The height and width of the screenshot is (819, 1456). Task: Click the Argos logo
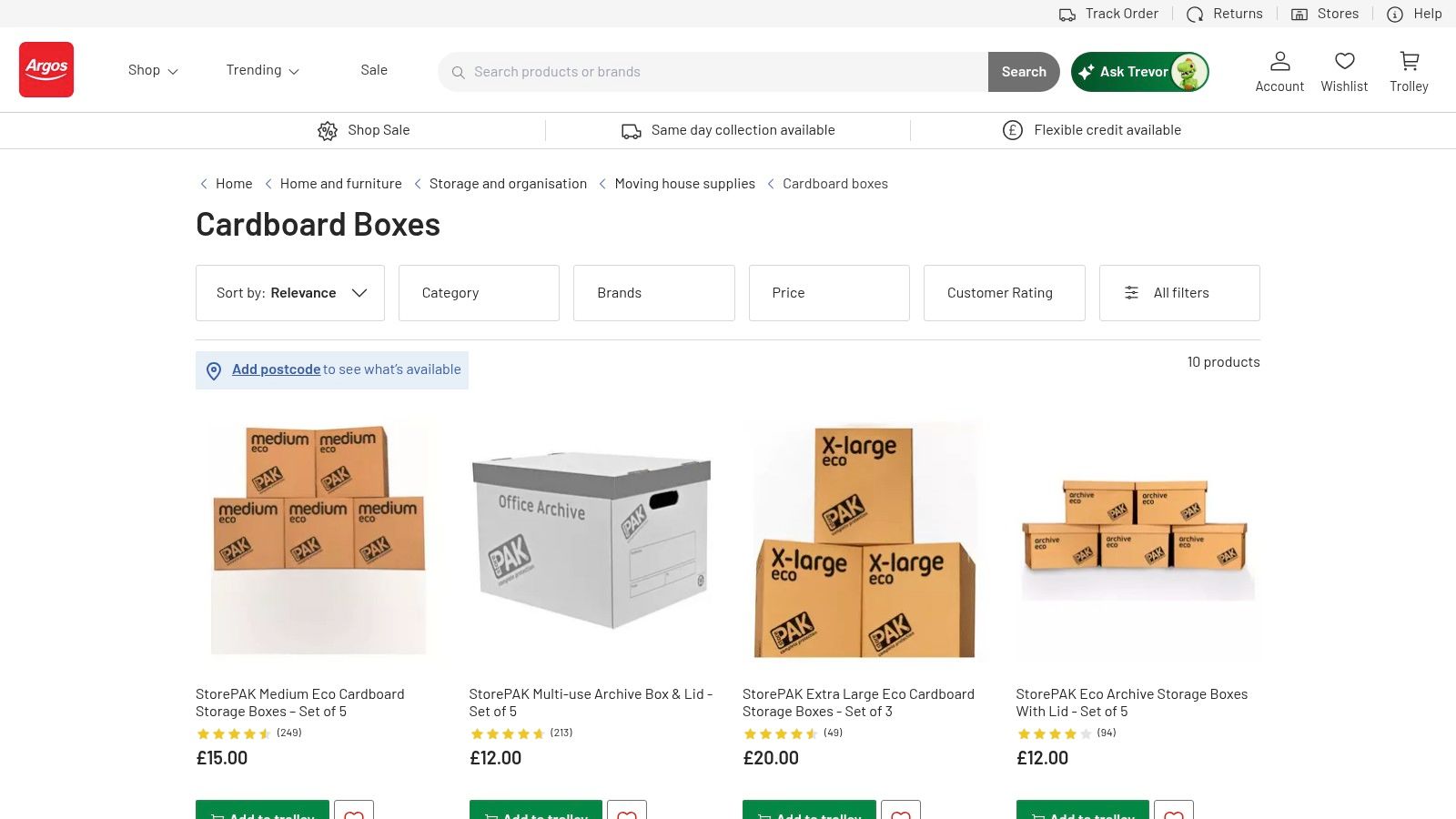(x=46, y=69)
